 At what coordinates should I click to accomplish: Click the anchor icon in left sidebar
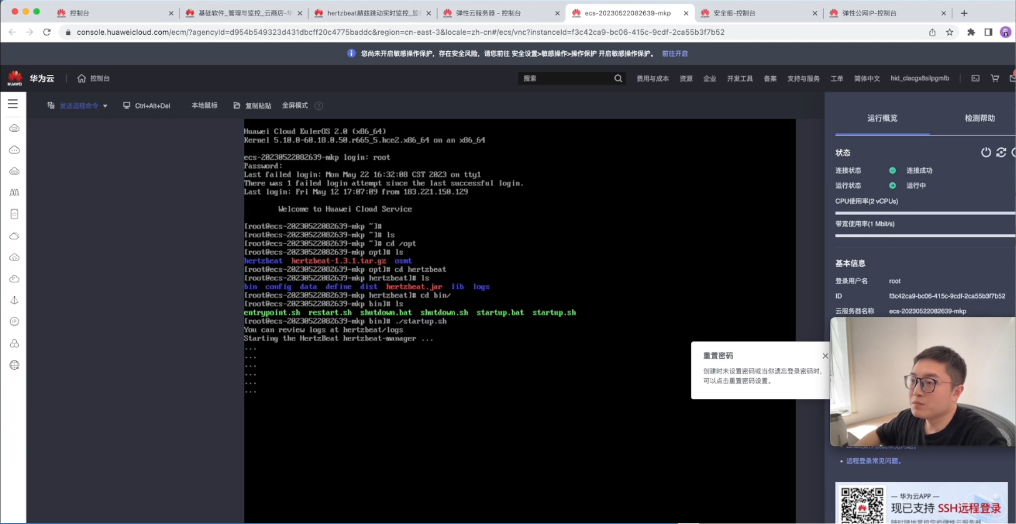tap(14, 300)
